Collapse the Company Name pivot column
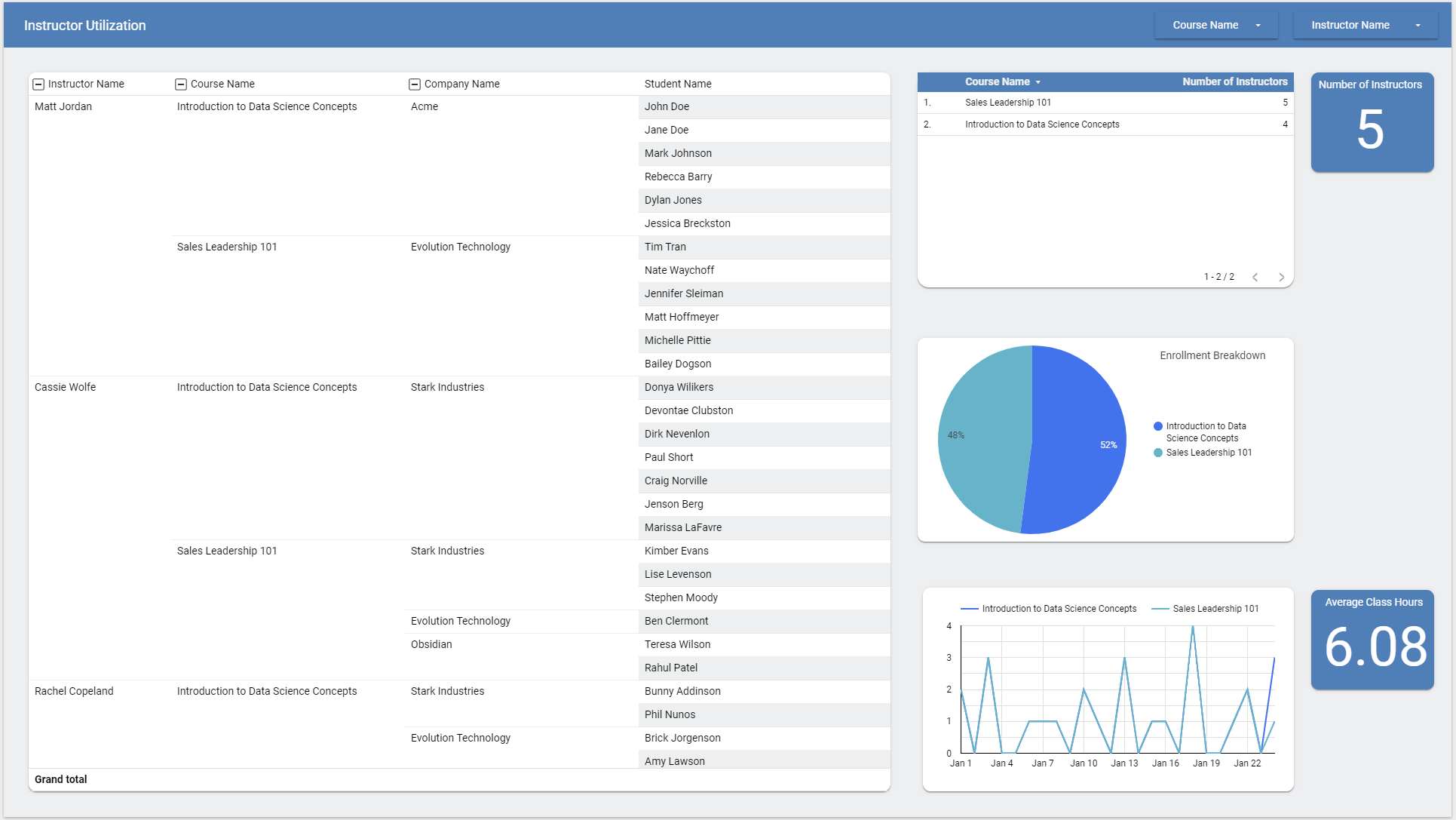This screenshot has height=820, width=1456. [415, 84]
